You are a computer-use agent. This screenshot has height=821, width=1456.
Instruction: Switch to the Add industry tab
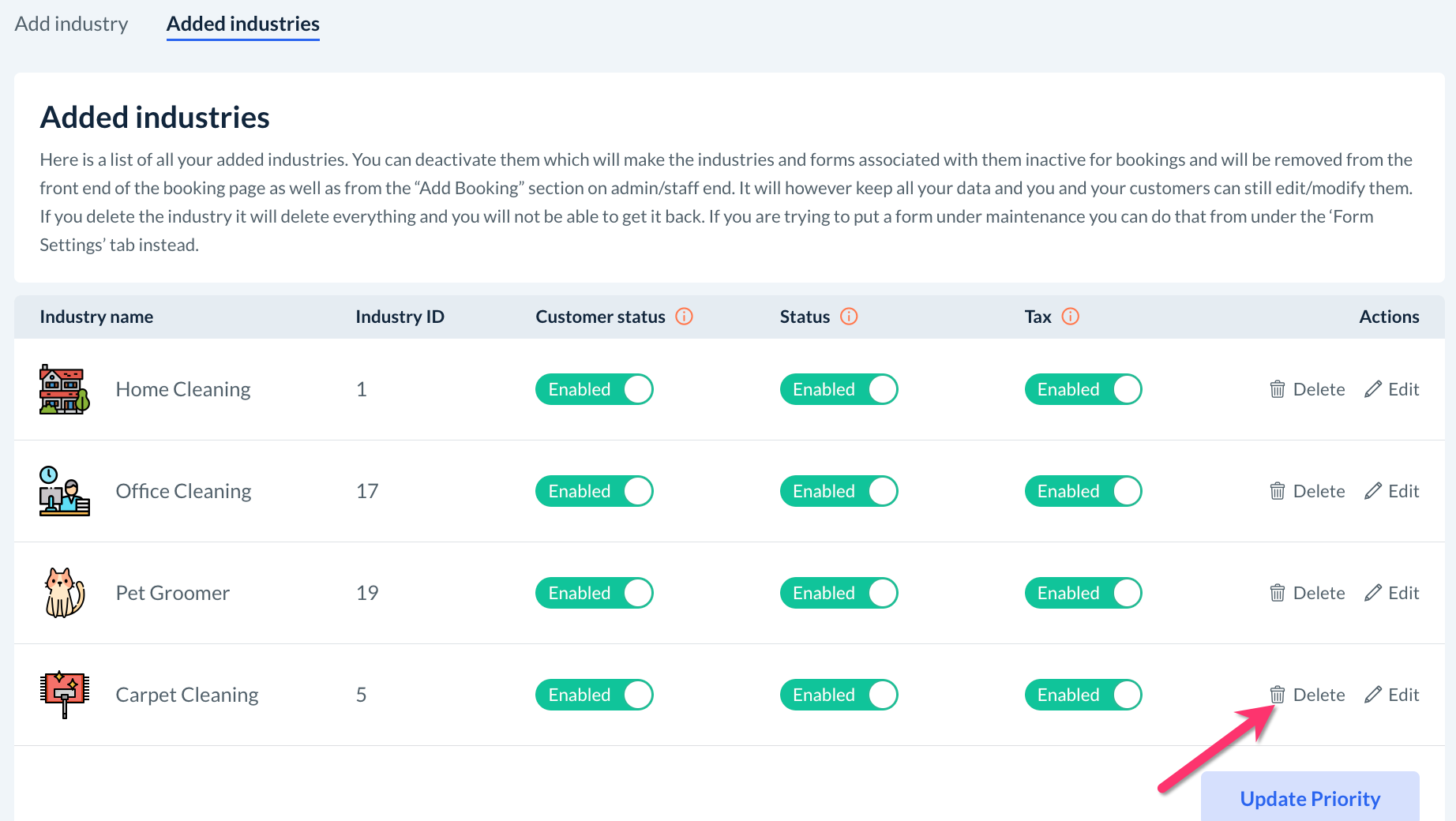71,24
